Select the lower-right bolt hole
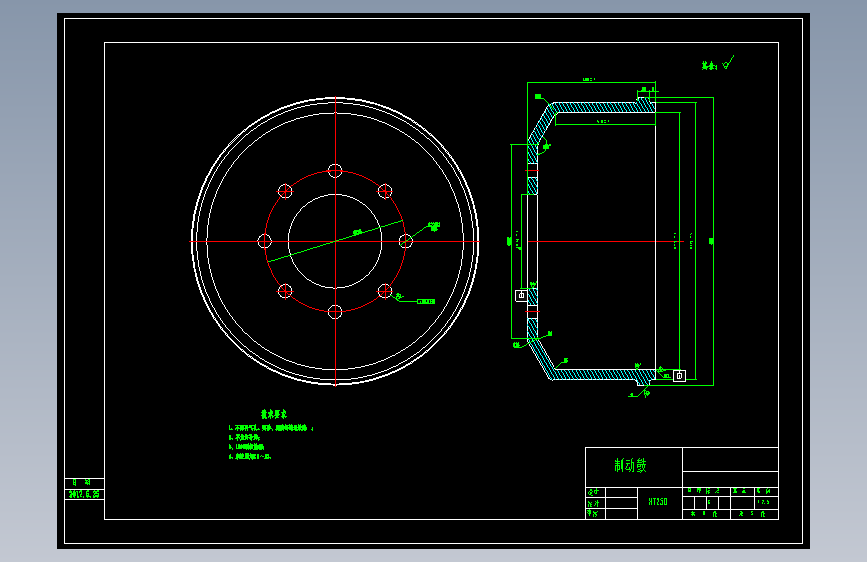Image resolution: width=867 pixels, height=562 pixels. point(385,291)
